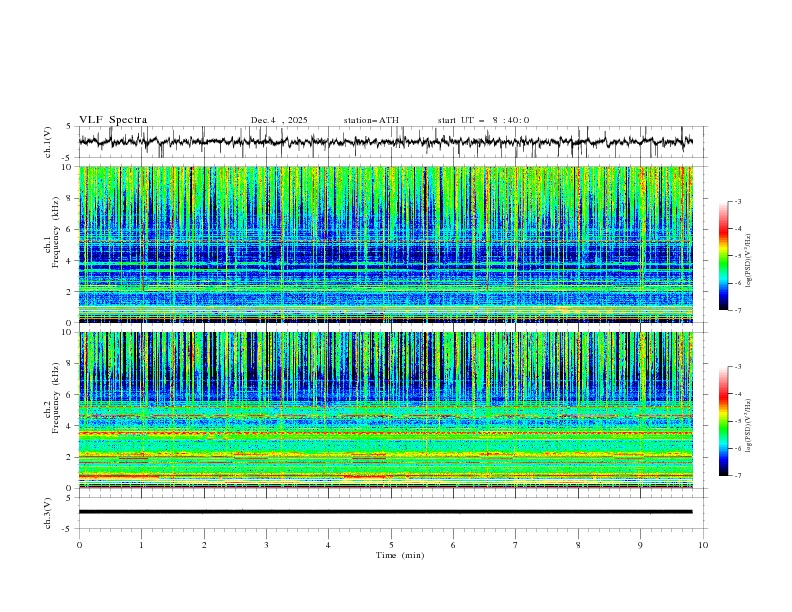The image size is (792, 612).
Task: Select the "start UT = 8 :40: 0" text
Action: pyautogui.click(x=483, y=120)
